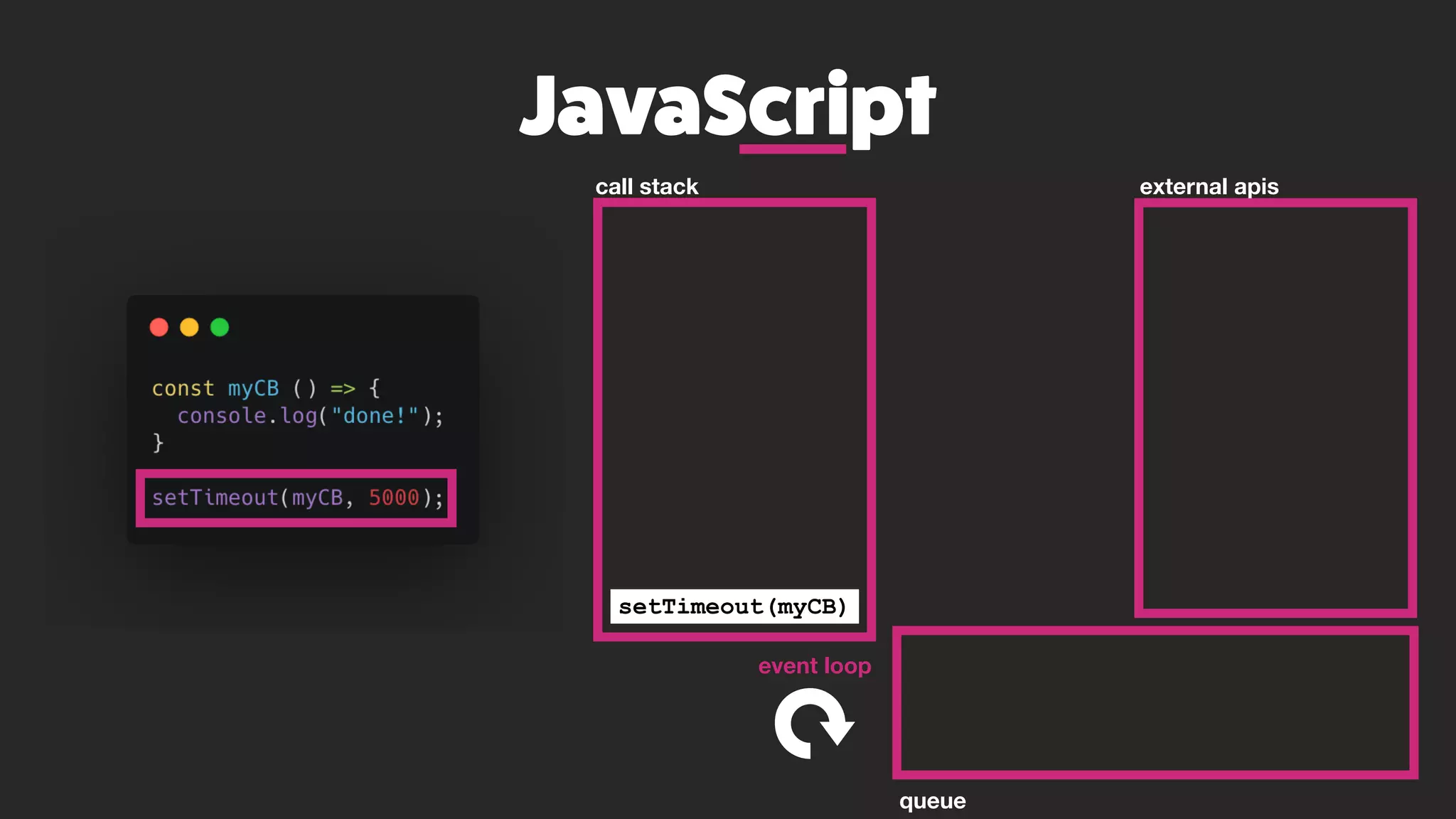Click the yellow minimize dot in code window

coord(189,327)
